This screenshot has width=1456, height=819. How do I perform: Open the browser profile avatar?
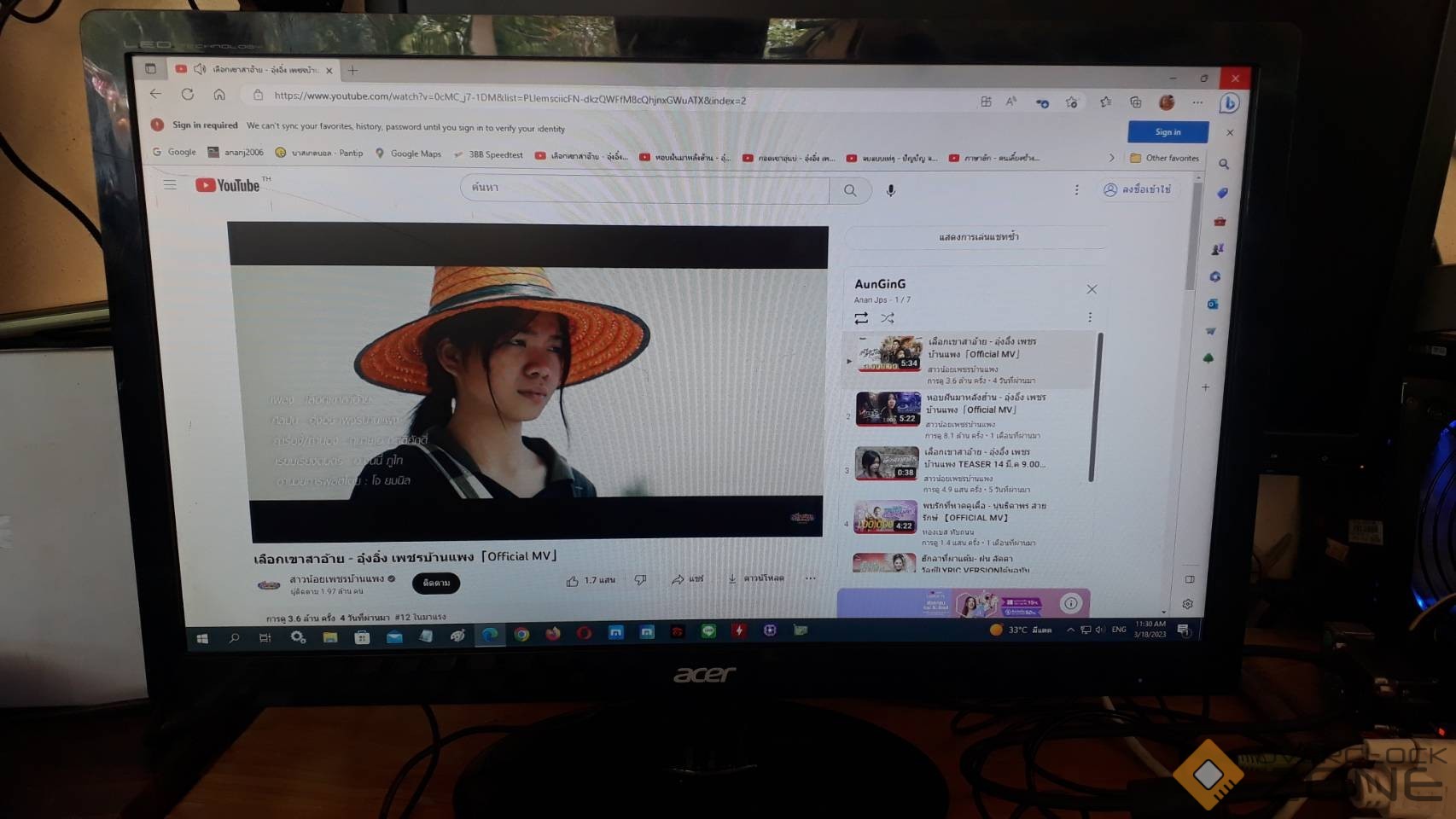(x=1167, y=102)
